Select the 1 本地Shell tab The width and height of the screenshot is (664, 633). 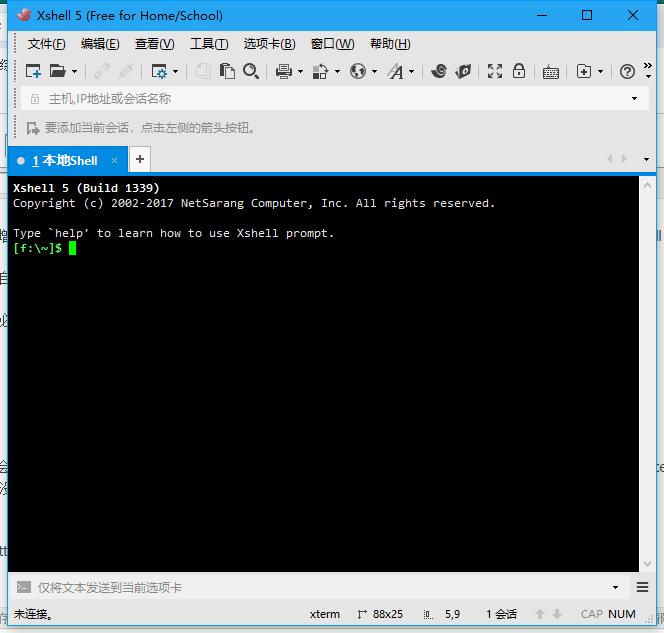pyautogui.click(x=64, y=160)
